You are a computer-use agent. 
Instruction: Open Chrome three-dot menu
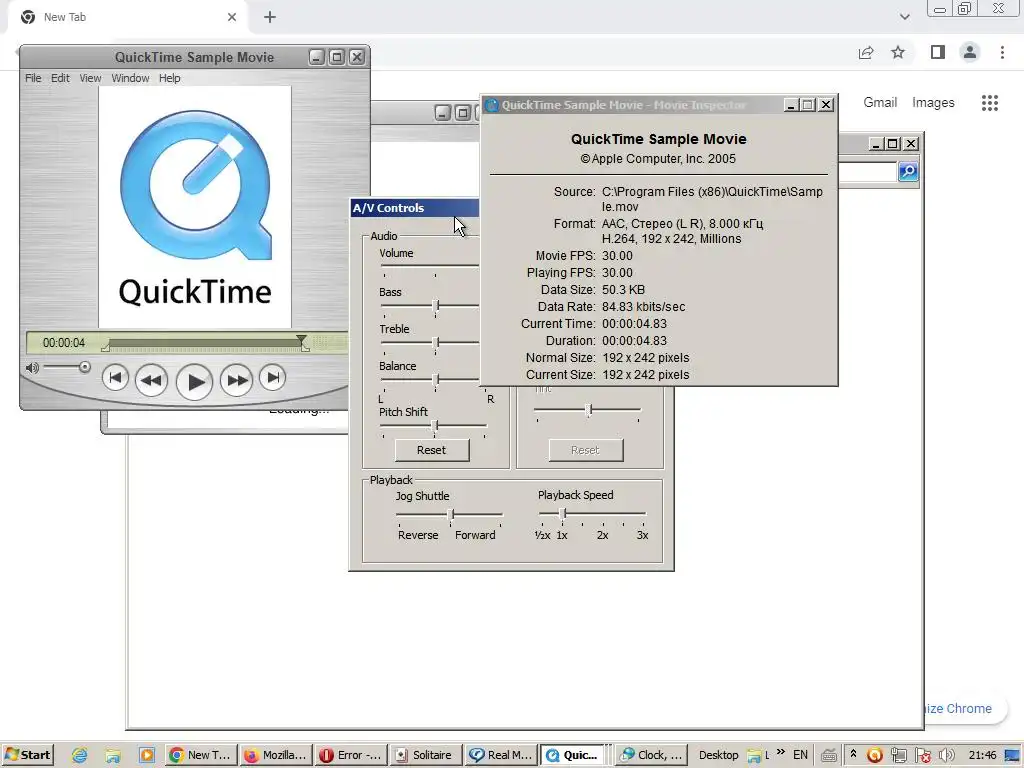tap(1002, 52)
